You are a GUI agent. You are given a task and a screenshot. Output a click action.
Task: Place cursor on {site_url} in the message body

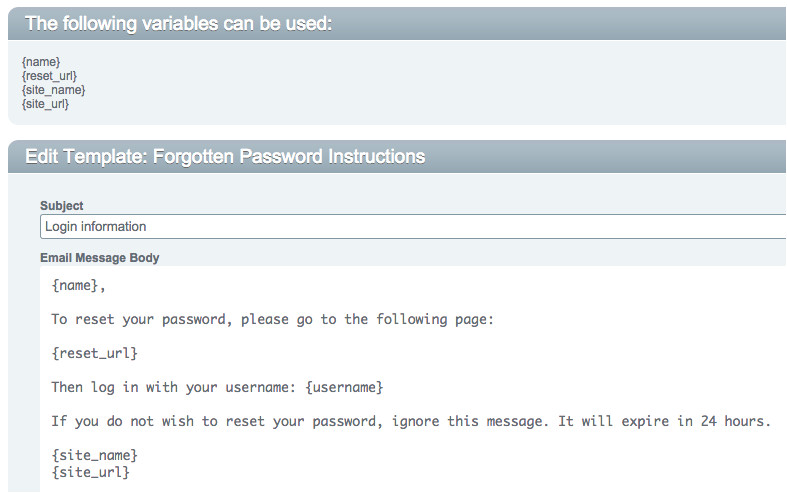coord(90,471)
